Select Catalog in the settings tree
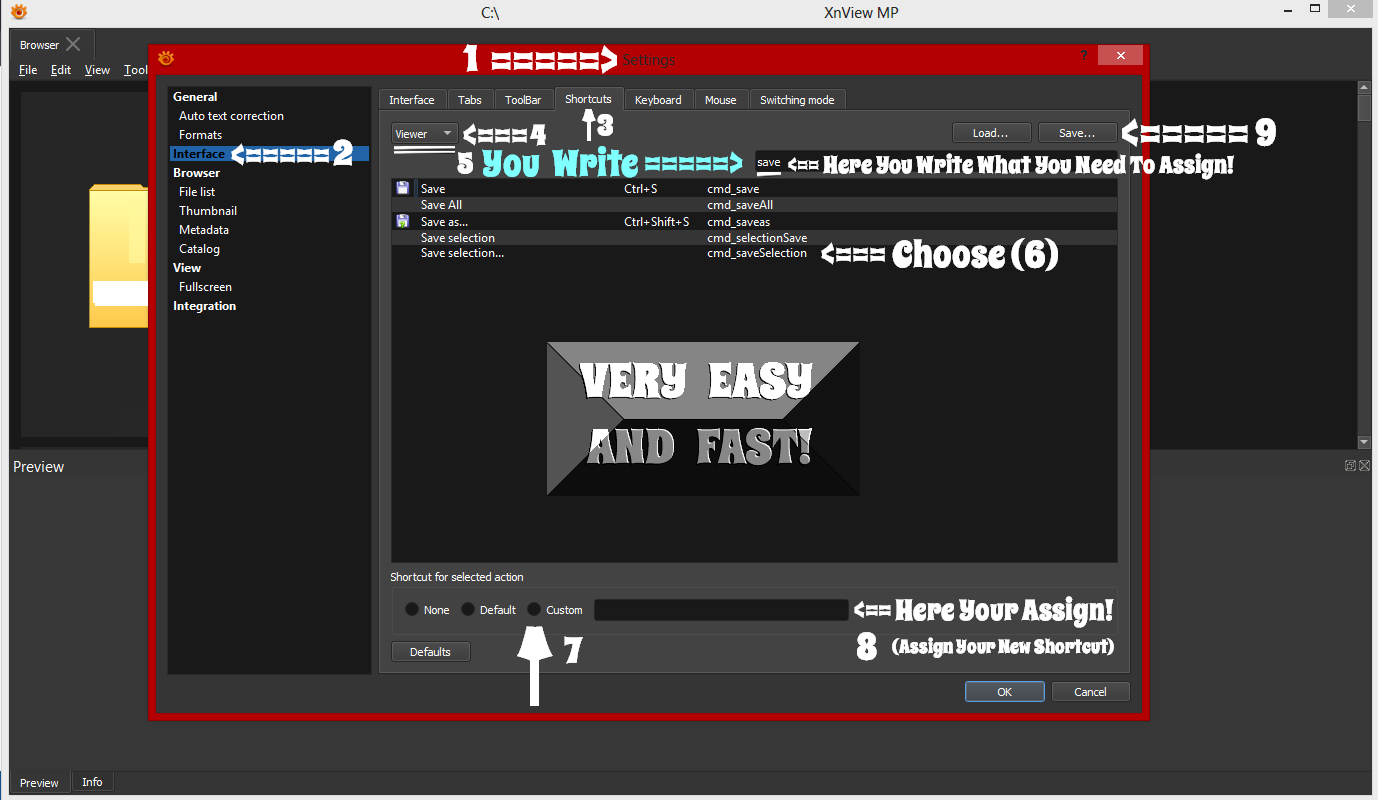The image size is (1378, 800). coord(199,249)
